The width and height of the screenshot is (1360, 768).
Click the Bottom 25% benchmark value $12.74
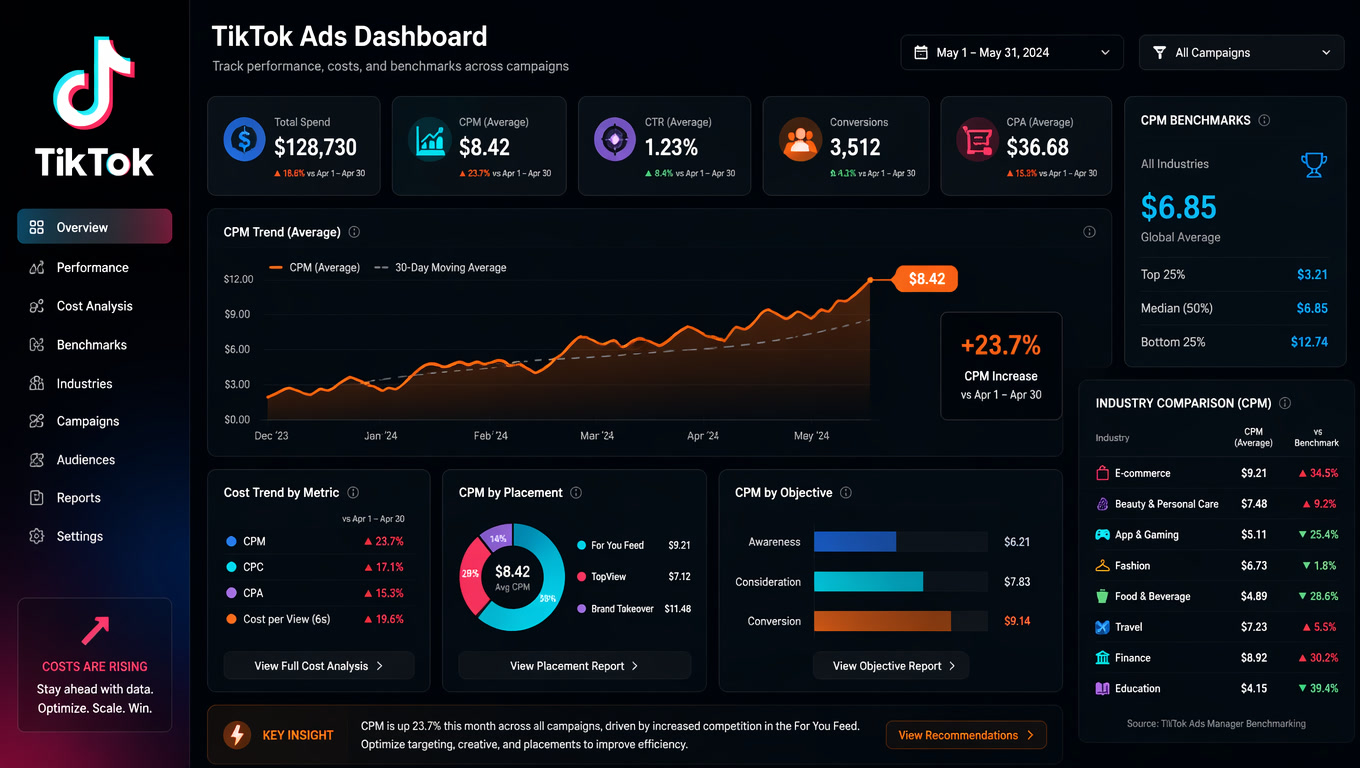click(x=1309, y=342)
